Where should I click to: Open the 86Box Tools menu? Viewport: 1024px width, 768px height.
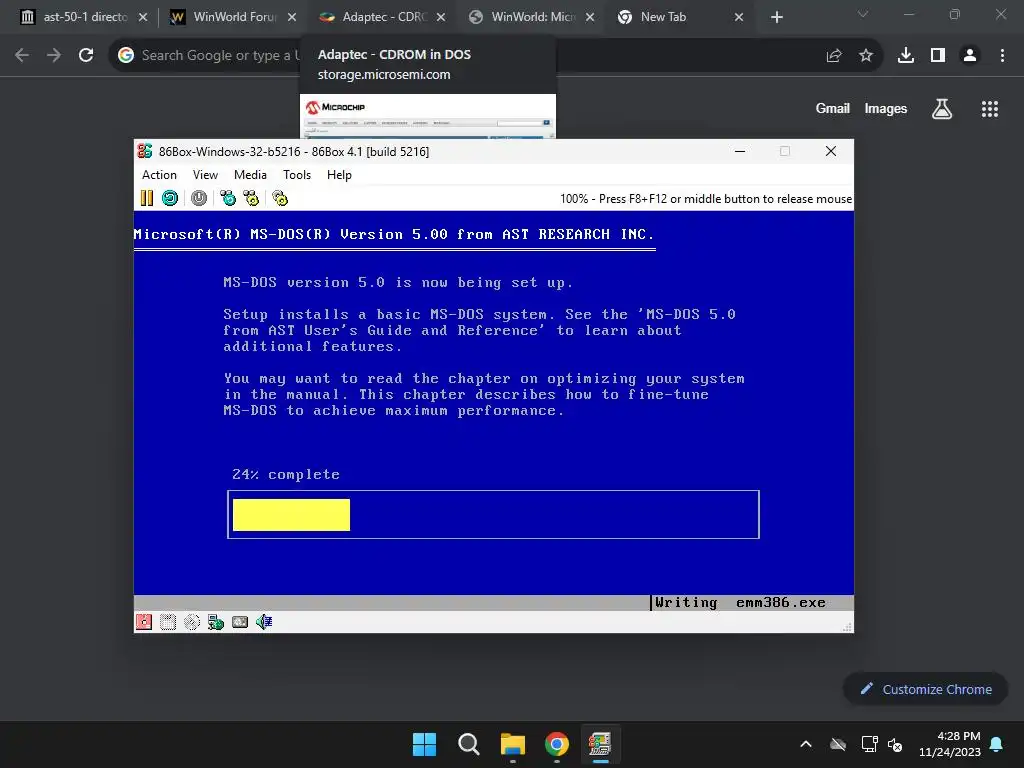pyautogui.click(x=296, y=175)
